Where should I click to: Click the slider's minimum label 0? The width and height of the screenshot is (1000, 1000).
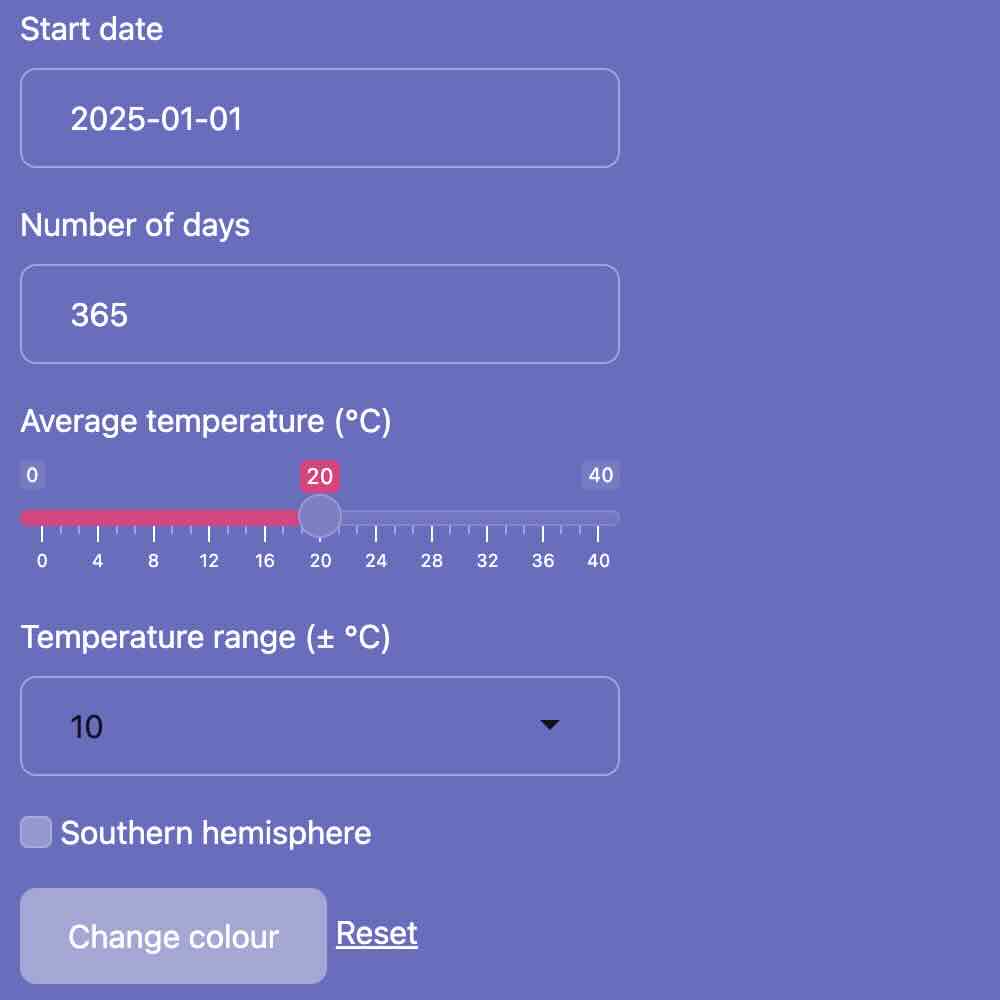(32, 475)
